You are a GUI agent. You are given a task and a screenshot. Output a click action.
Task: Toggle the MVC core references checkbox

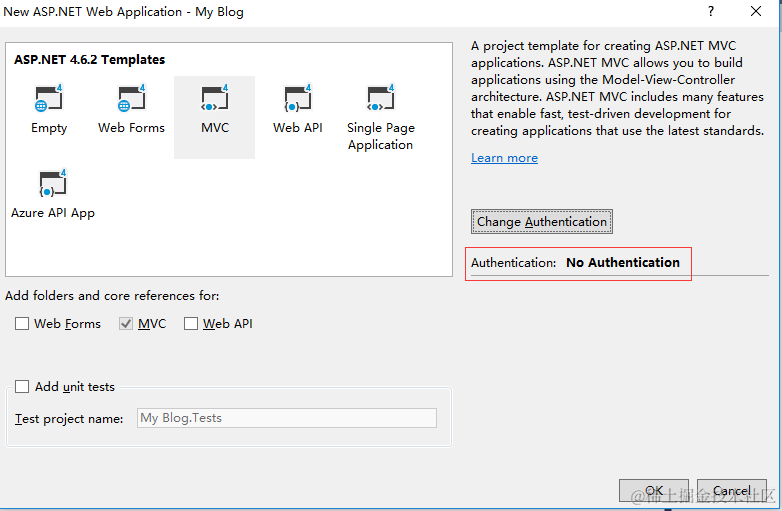(126, 324)
